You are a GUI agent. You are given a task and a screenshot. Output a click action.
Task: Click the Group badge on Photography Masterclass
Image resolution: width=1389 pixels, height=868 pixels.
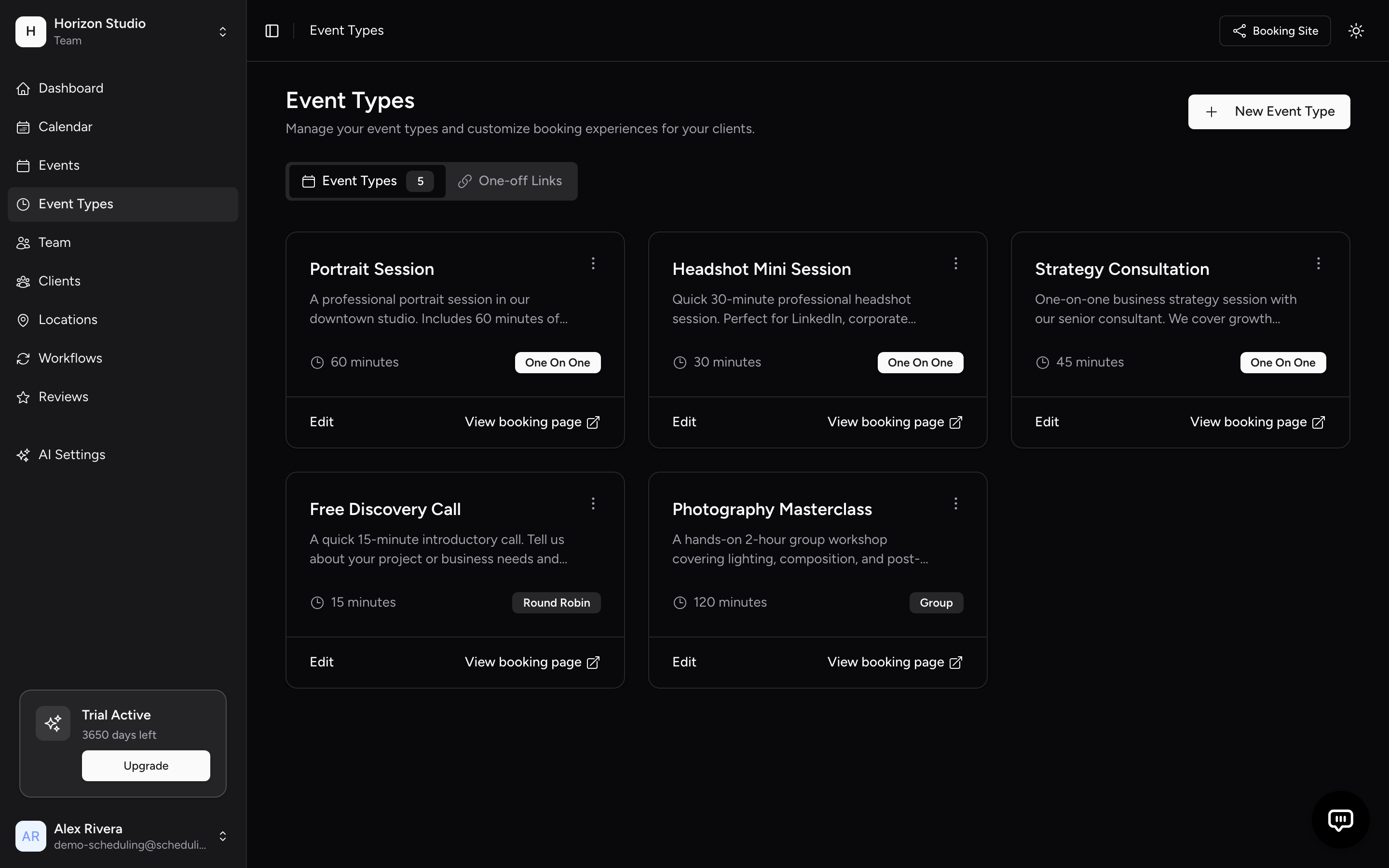(x=936, y=603)
